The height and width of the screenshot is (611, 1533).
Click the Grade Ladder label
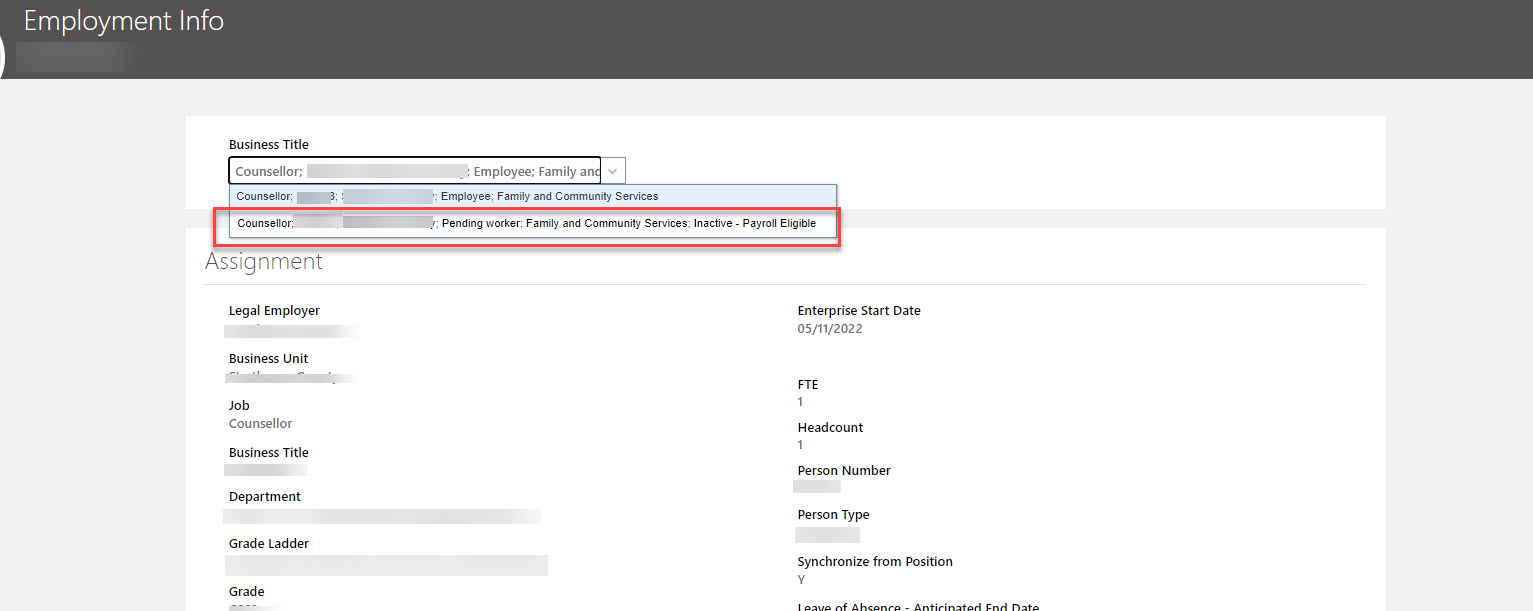pos(269,544)
